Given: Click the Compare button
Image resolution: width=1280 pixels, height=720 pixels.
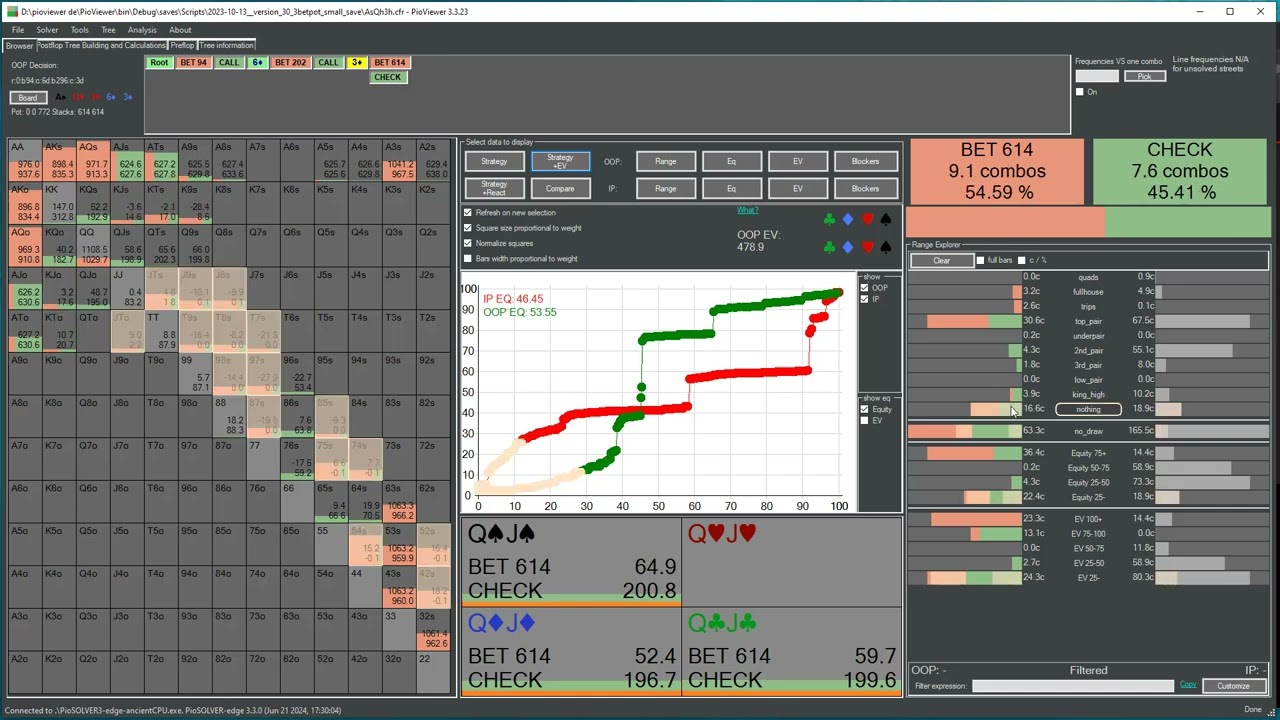Looking at the screenshot, I should tap(560, 188).
